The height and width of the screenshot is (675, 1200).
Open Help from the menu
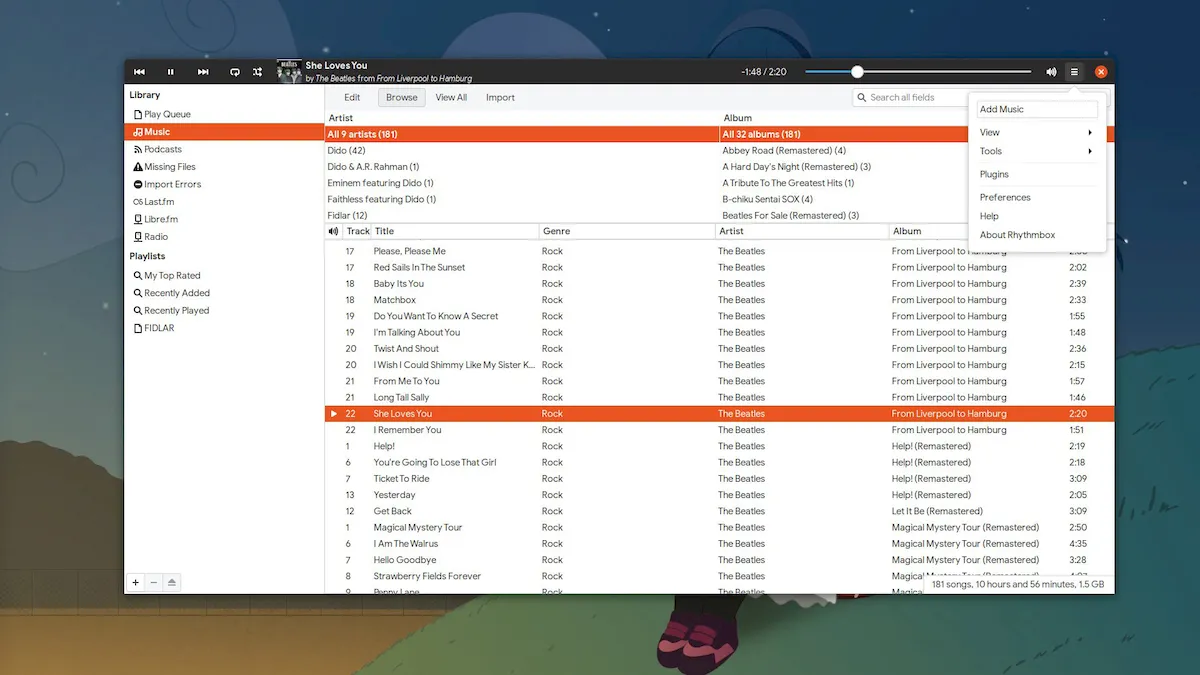[x=1037, y=216]
